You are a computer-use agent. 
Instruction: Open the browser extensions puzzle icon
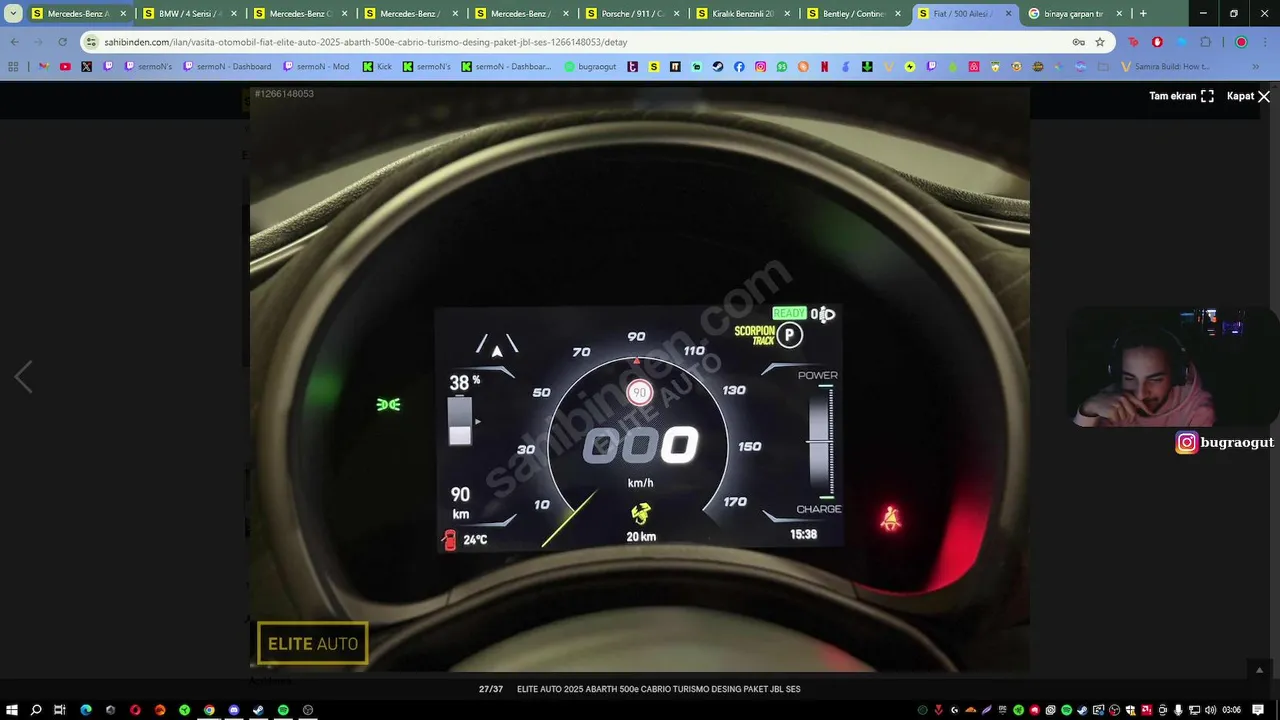tap(1205, 42)
